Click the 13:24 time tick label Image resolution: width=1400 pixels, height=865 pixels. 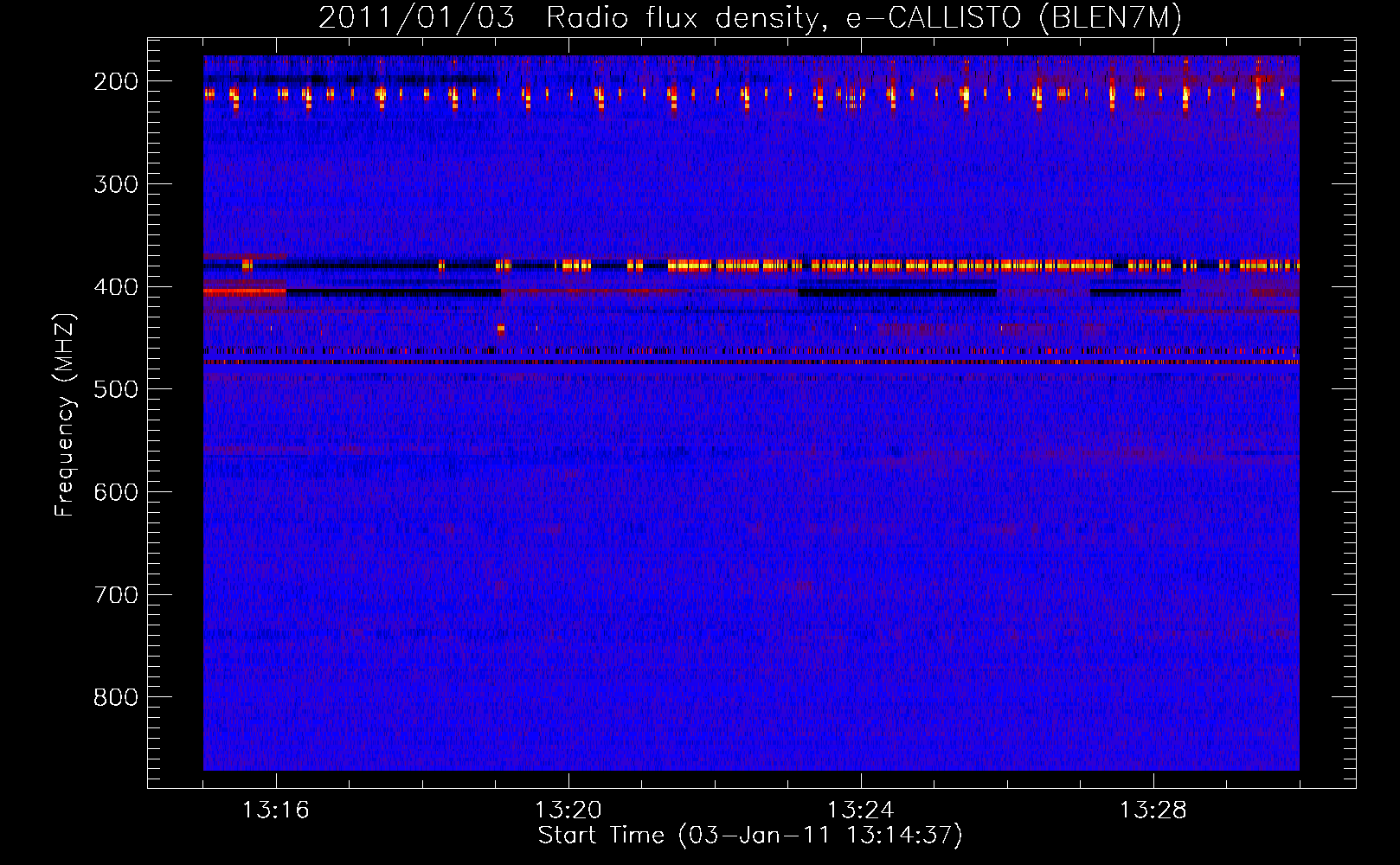tap(860, 811)
